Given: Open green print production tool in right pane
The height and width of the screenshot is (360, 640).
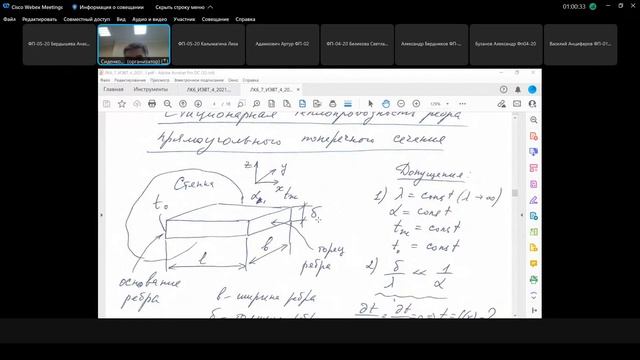Looking at the screenshot, I should pyautogui.click(x=533, y=280).
